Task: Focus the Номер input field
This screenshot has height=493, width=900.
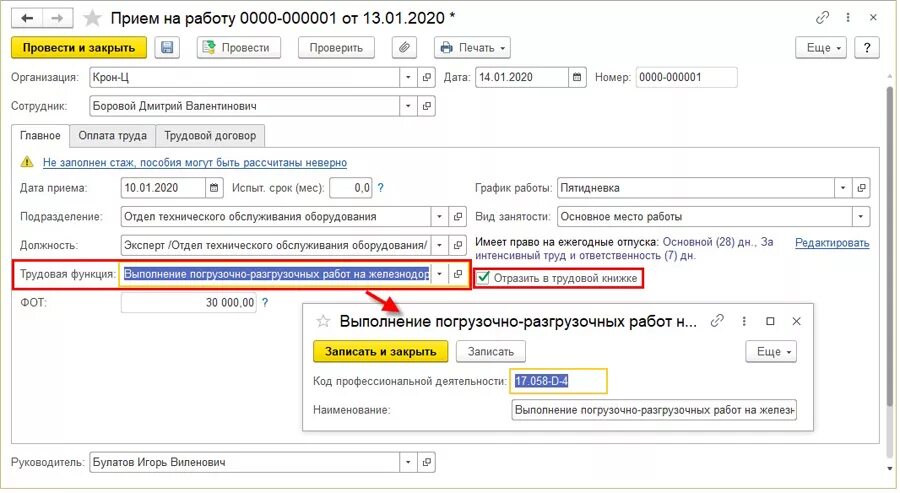Action: tap(686, 77)
